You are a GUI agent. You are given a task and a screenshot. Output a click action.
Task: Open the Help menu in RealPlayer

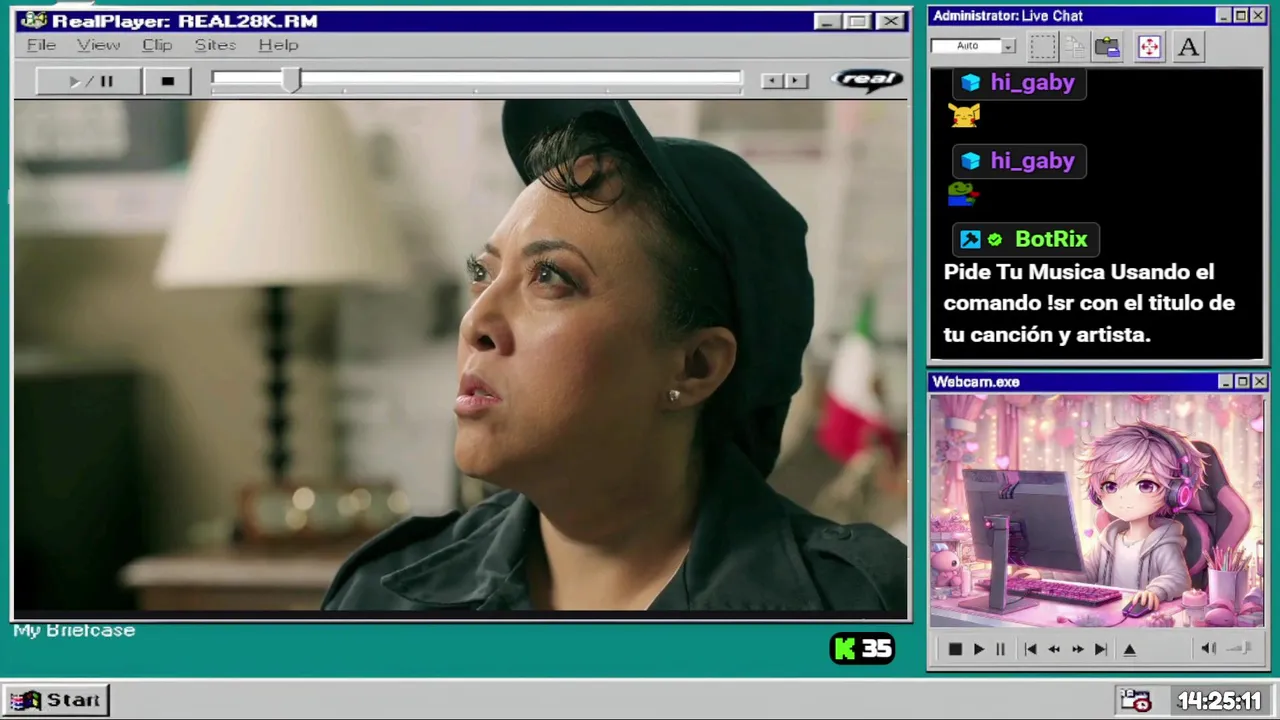(x=278, y=45)
